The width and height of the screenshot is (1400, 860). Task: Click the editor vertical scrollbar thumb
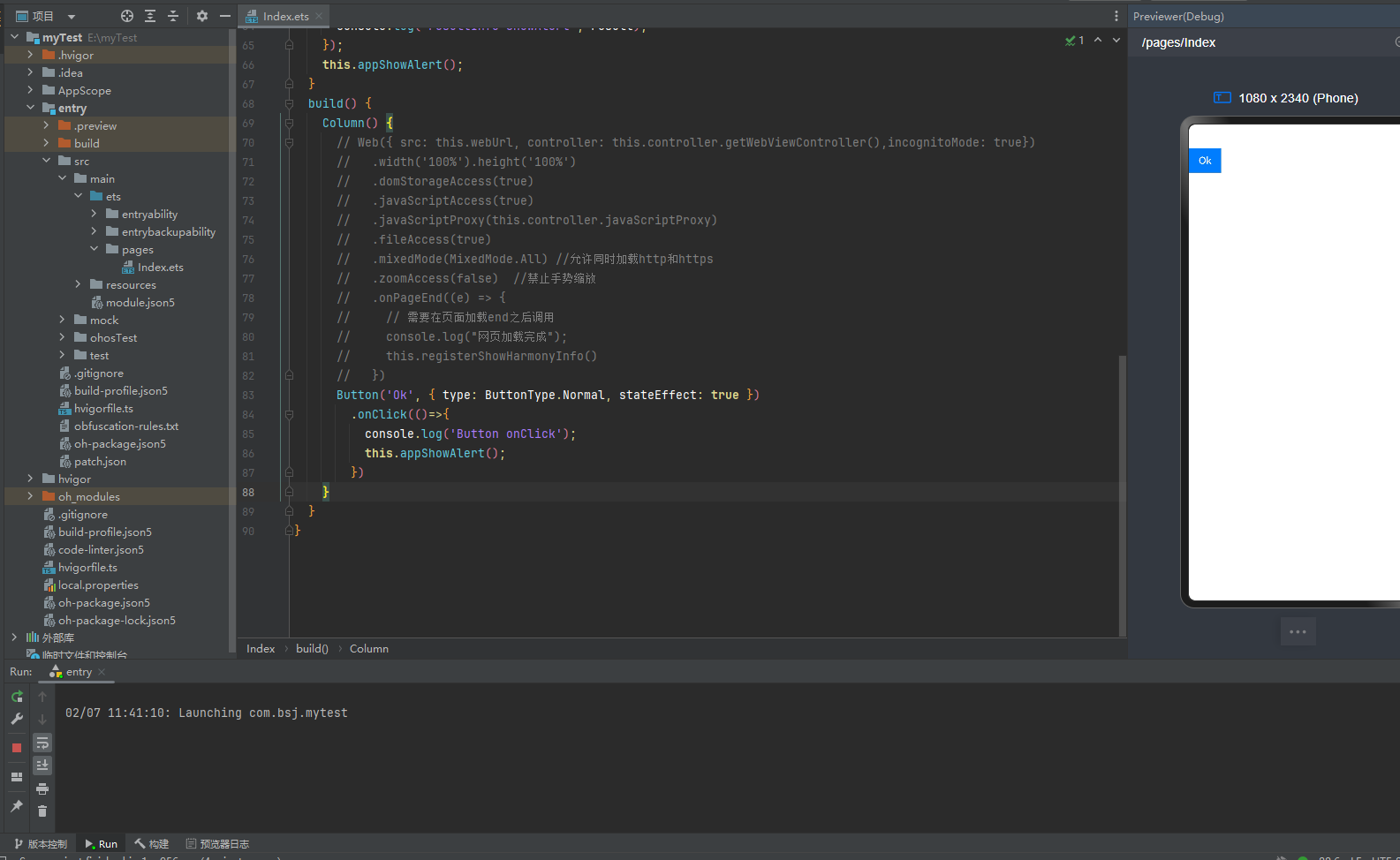pyautogui.click(x=1123, y=494)
